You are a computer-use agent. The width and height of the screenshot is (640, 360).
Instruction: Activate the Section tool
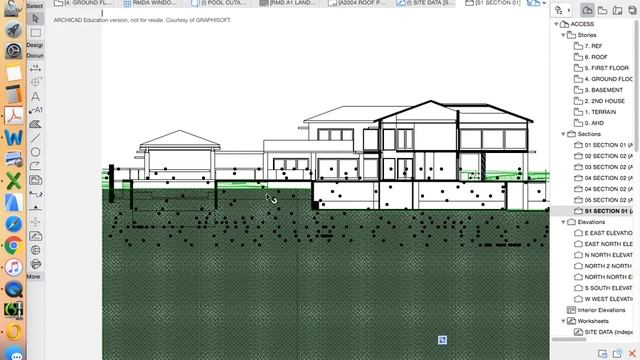(x=36, y=194)
